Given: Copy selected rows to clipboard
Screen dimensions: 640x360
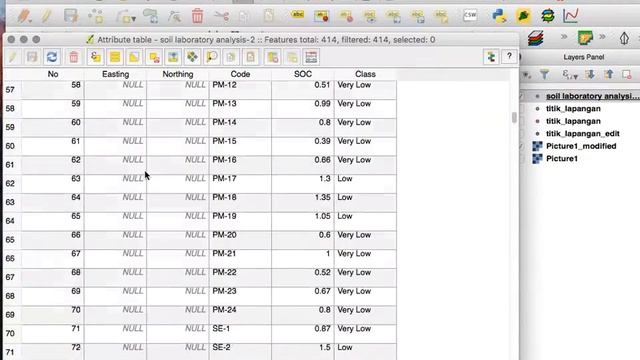Looking at the screenshot, I should (x=231, y=57).
